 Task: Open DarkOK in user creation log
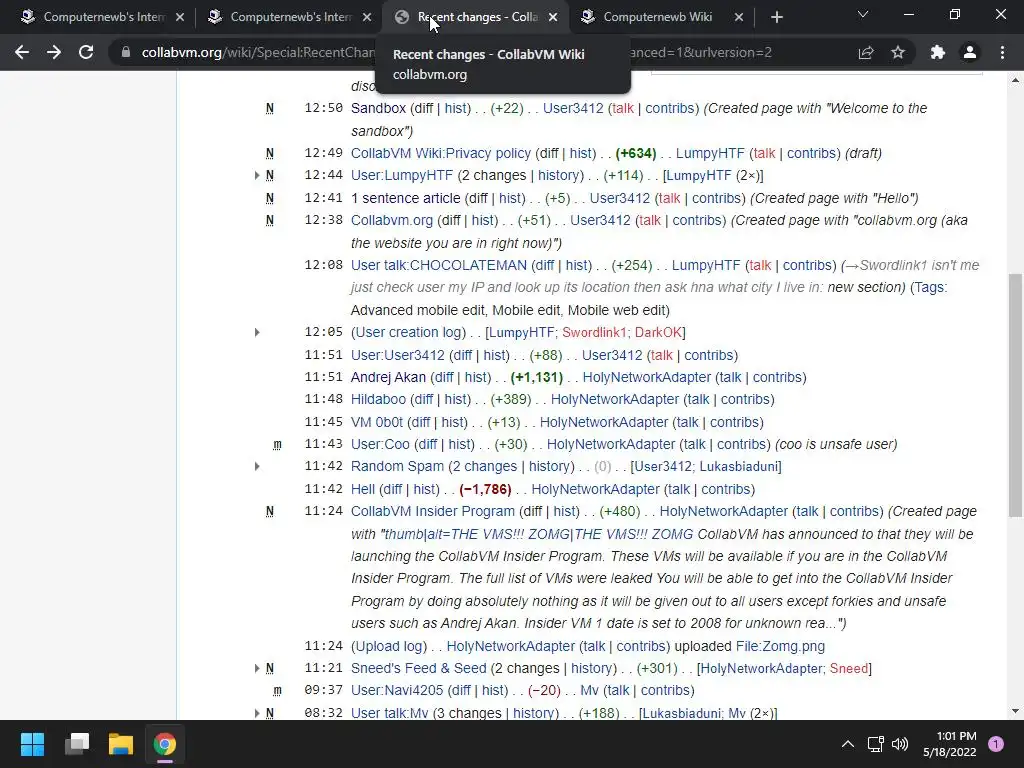[x=658, y=332]
